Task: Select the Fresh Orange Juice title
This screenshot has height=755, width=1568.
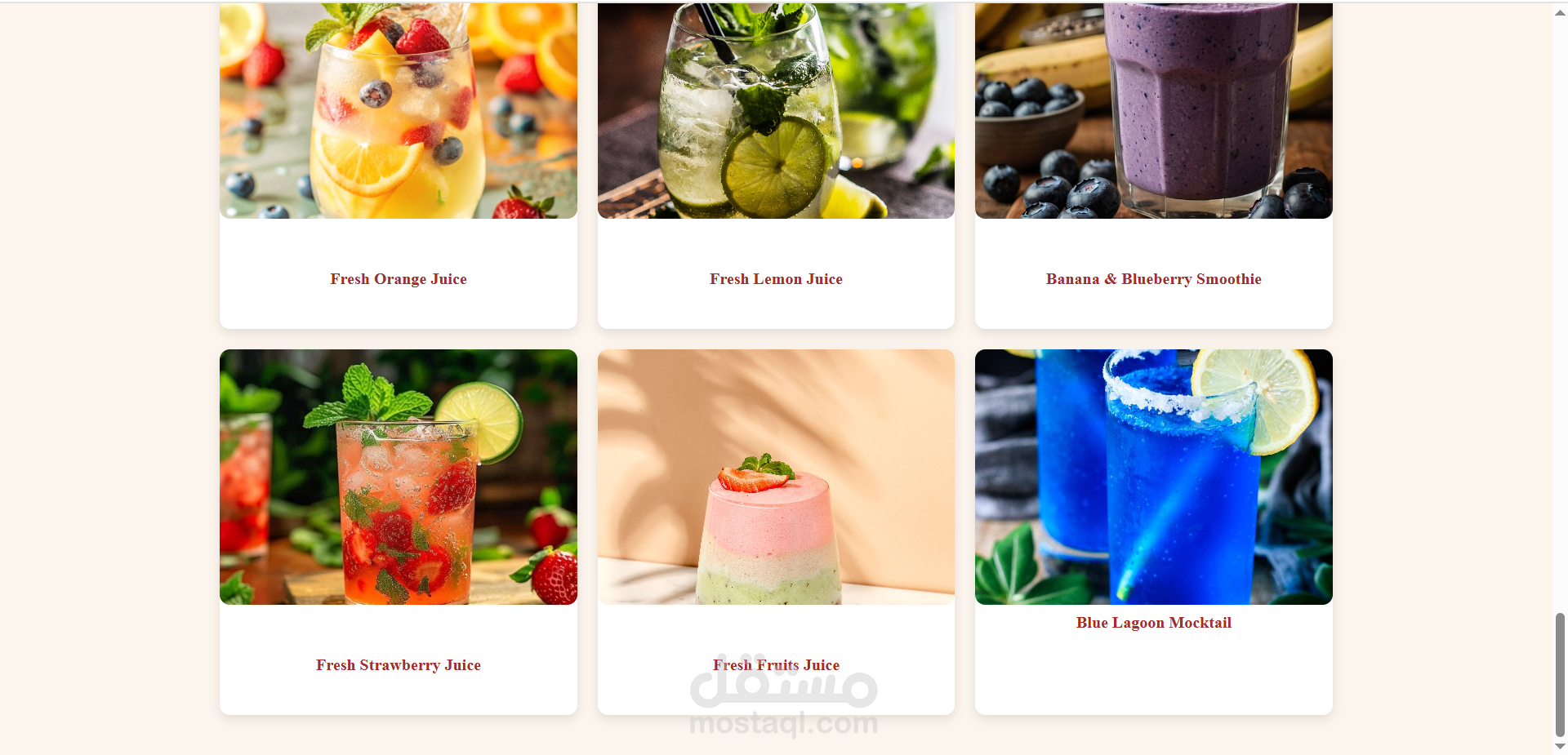Action: pos(399,279)
